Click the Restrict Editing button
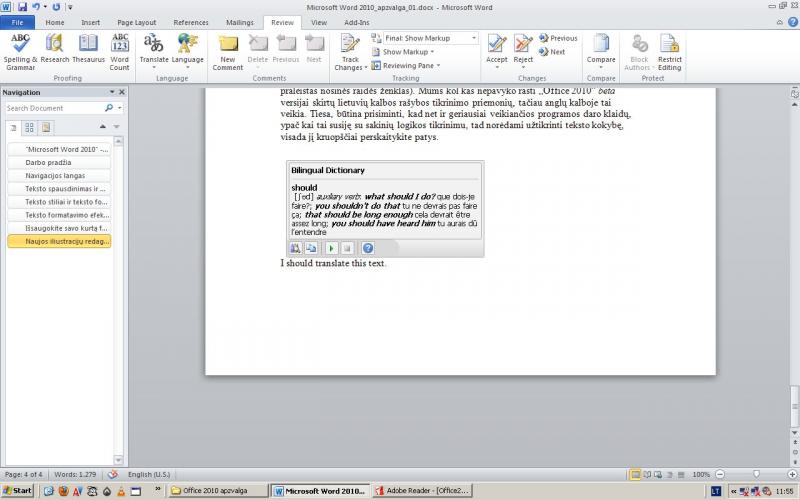 tap(669, 52)
